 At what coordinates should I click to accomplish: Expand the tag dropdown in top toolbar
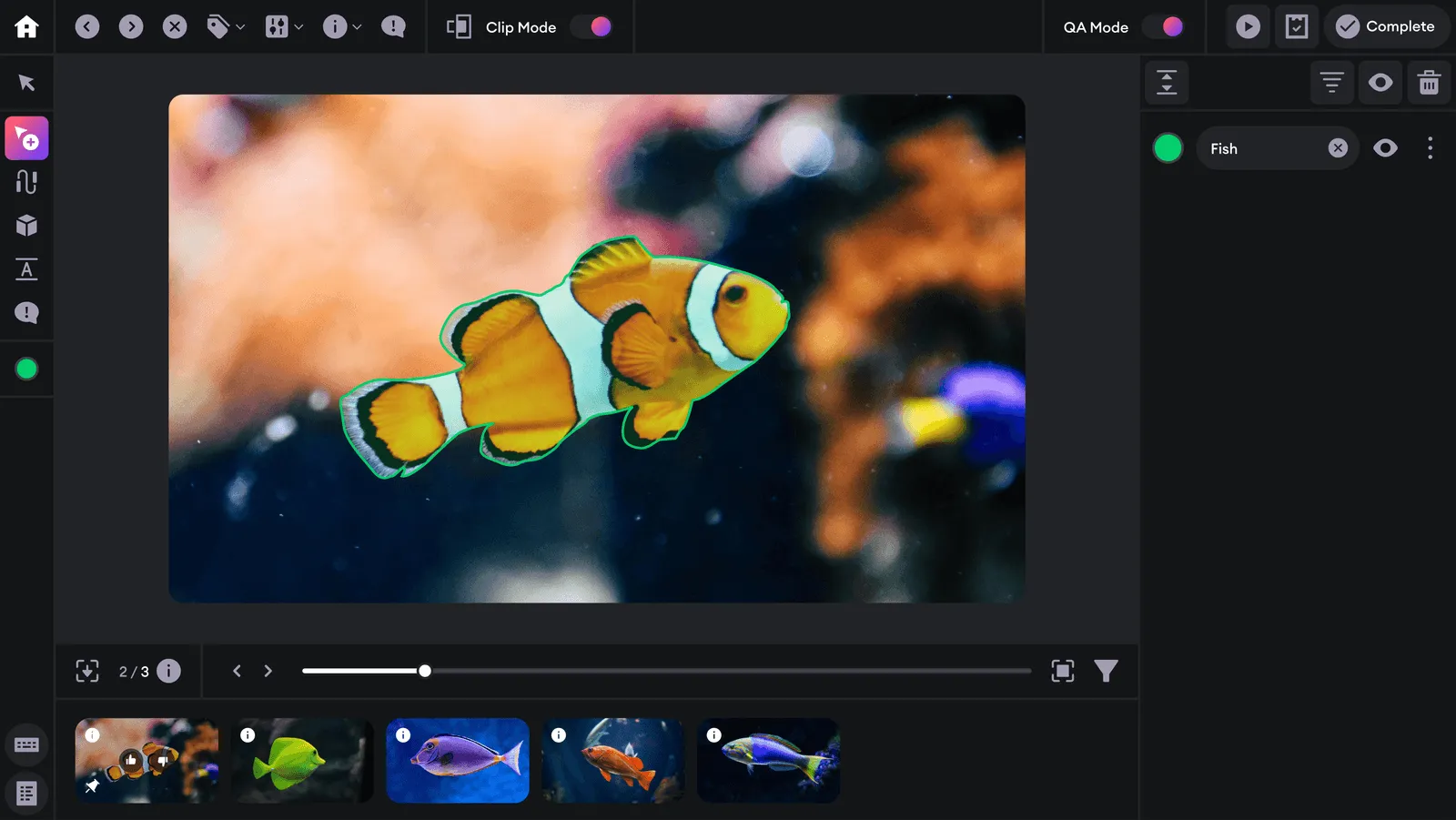pos(225,27)
